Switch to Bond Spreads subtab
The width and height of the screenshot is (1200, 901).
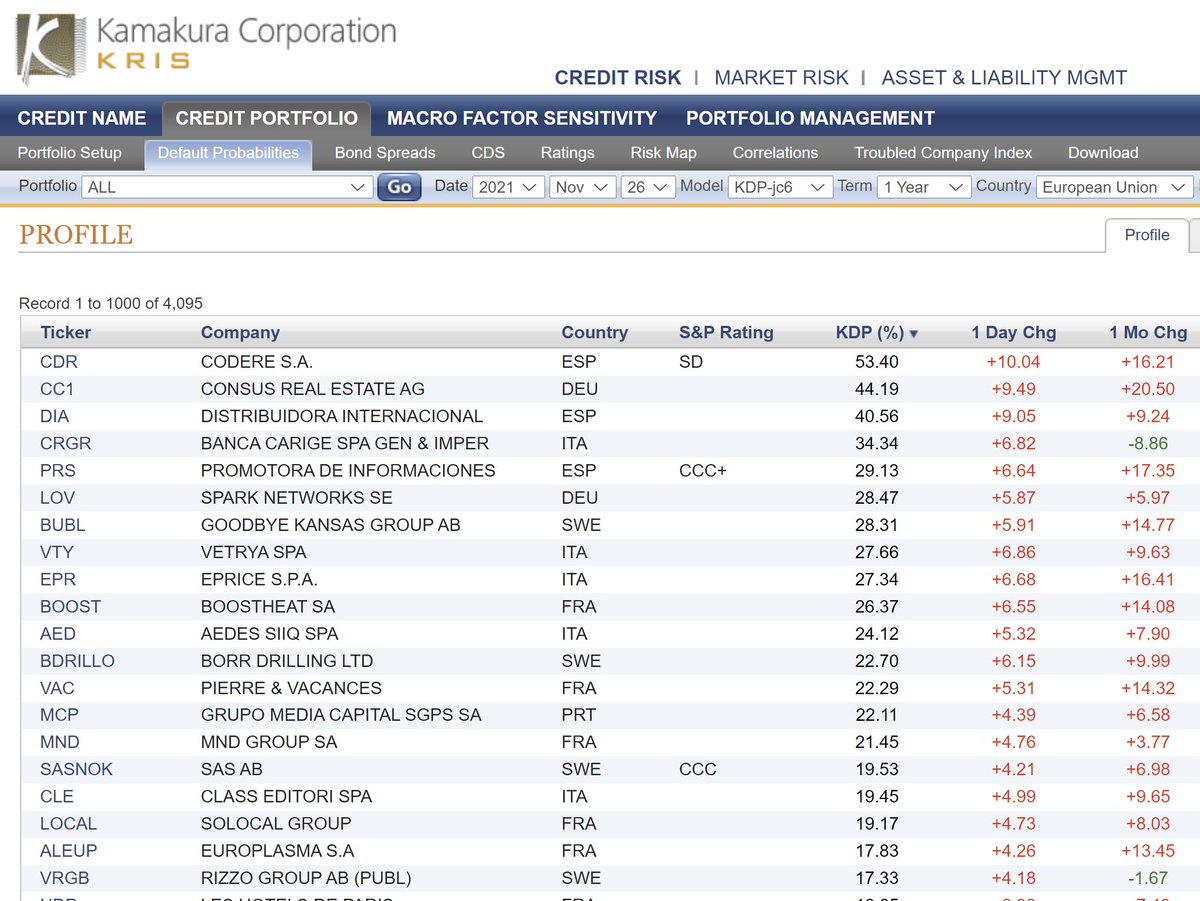point(385,153)
